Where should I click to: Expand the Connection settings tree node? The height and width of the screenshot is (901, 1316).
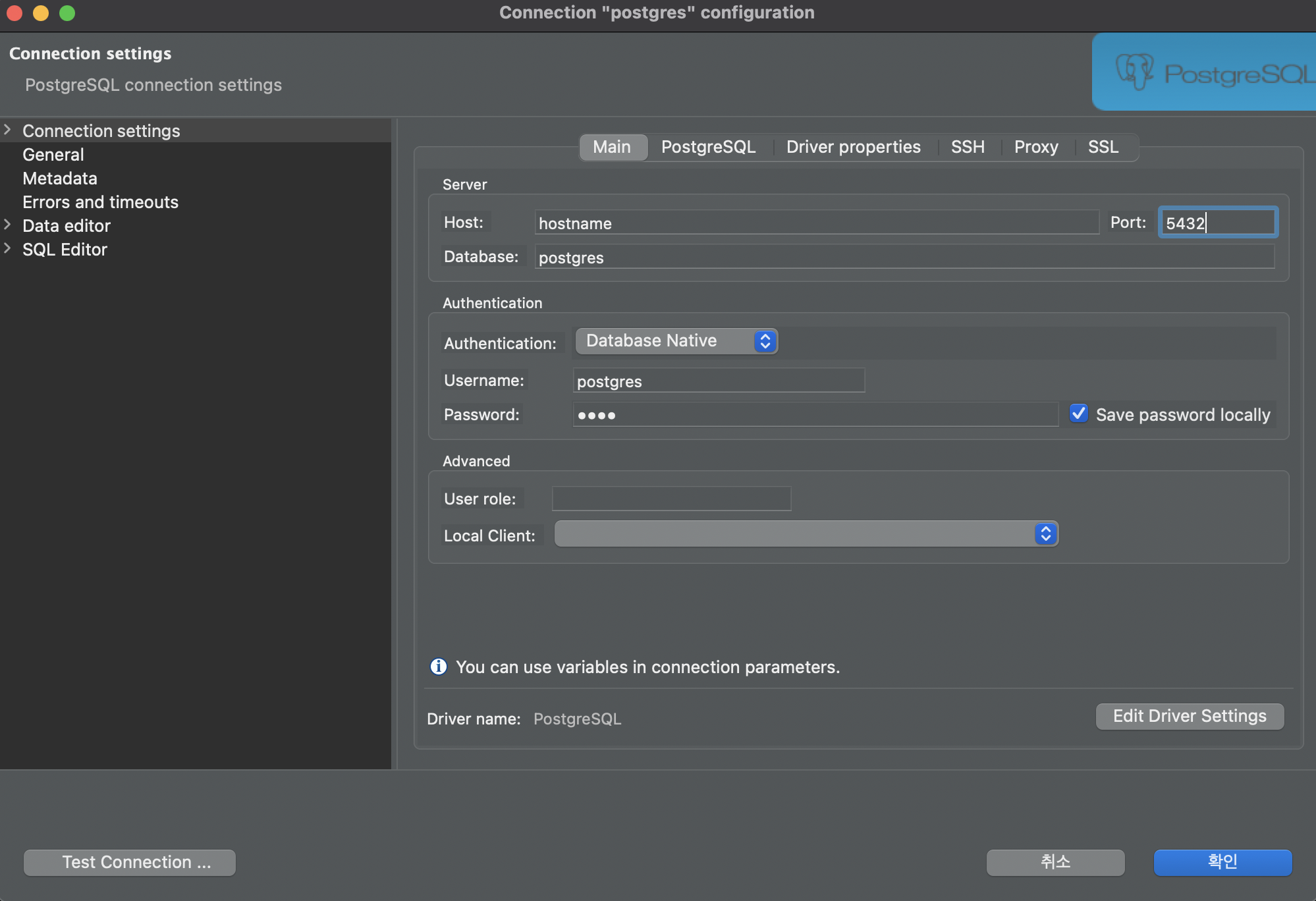click(x=8, y=130)
